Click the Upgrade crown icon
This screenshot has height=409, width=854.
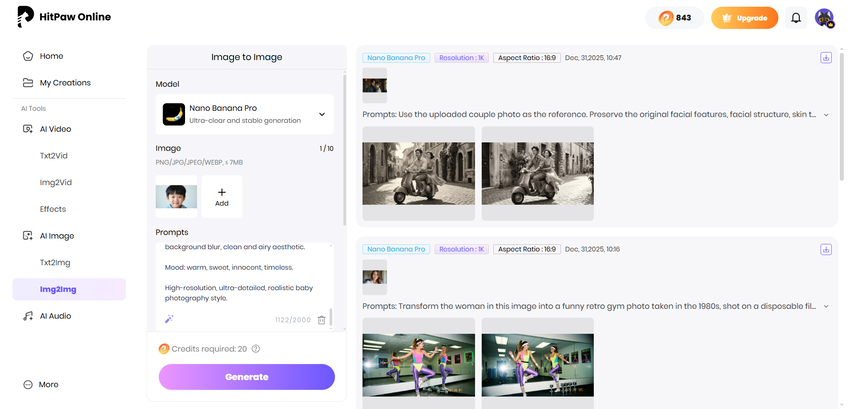[x=726, y=18]
